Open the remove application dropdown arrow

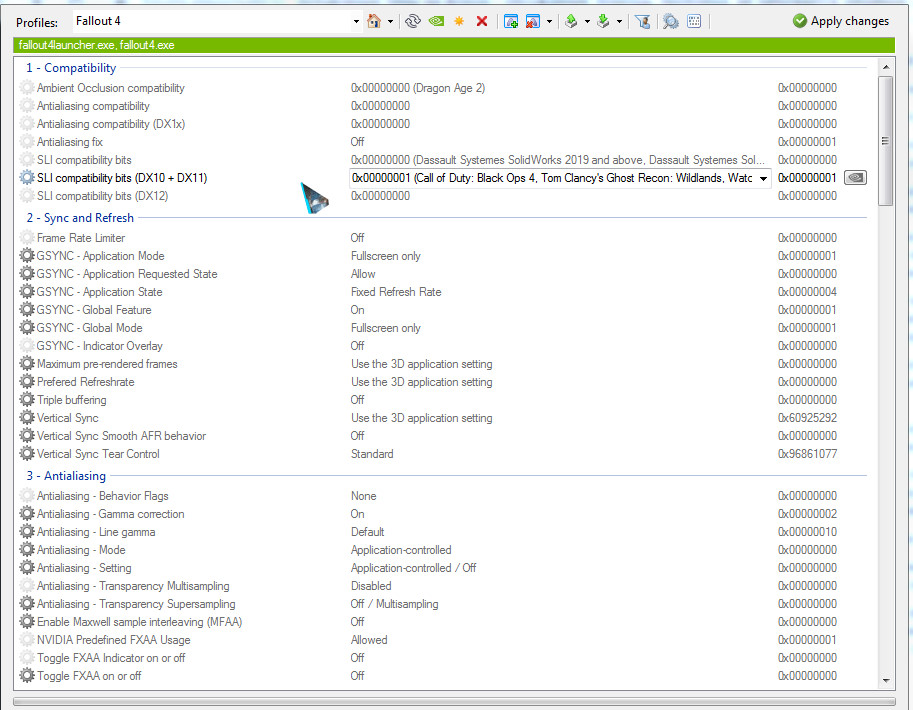click(549, 22)
